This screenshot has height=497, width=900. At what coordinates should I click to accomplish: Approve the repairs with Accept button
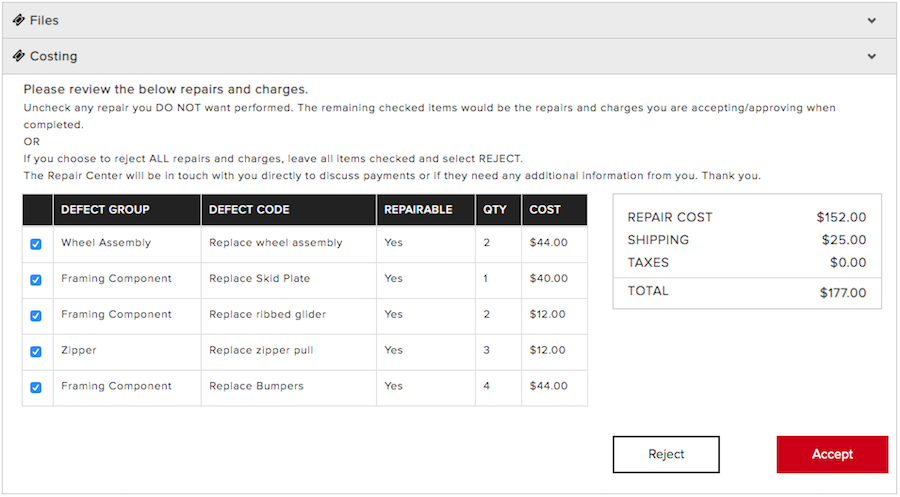832,454
